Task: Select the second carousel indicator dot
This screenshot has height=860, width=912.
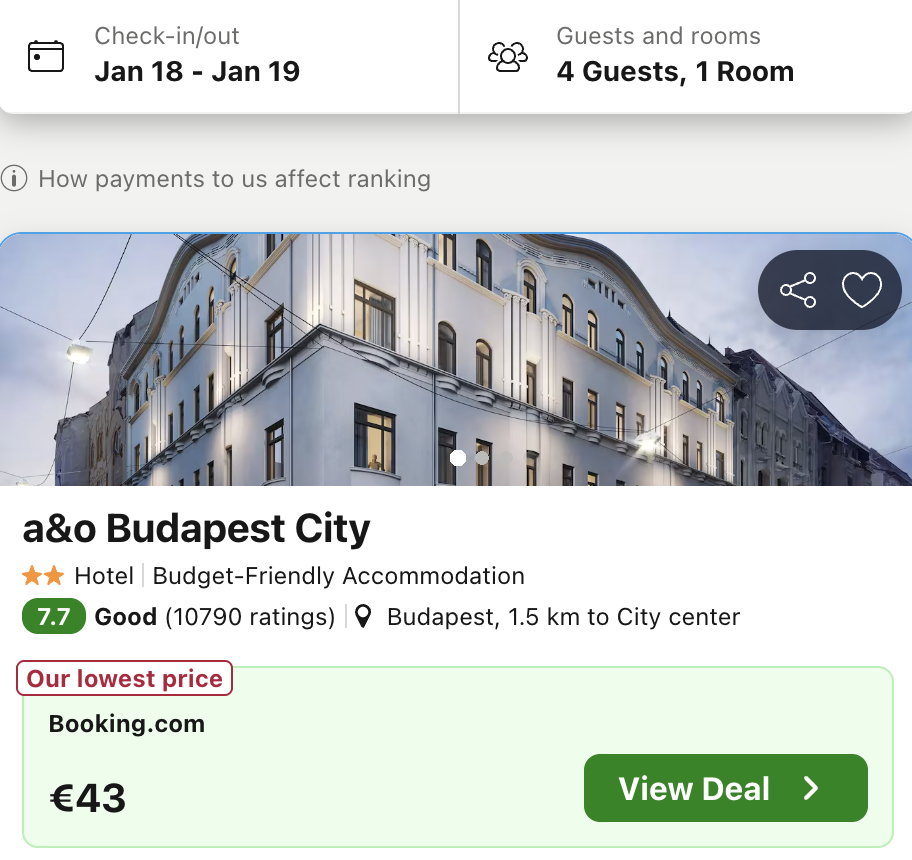Action: 482,458
